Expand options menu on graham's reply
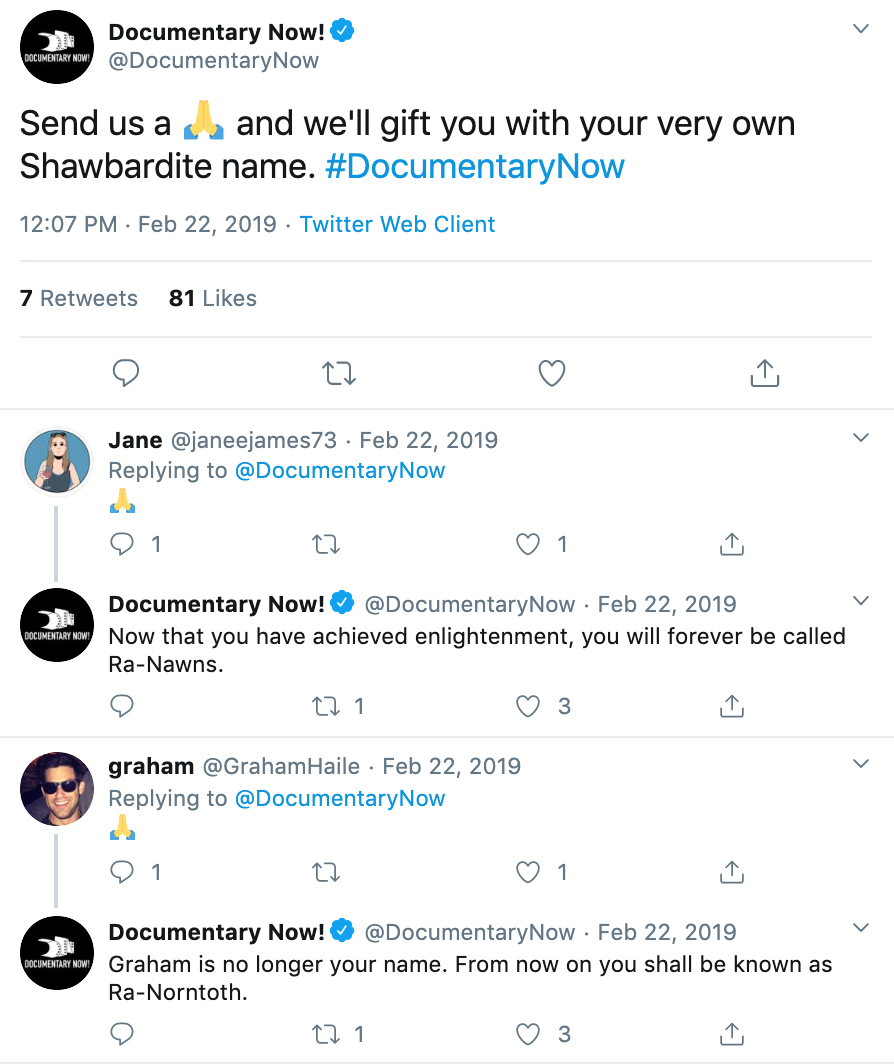 [860, 764]
